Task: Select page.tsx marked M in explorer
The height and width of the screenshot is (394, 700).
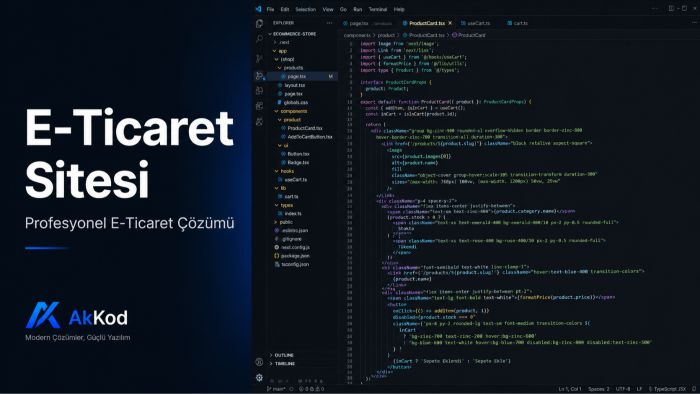Action: [x=302, y=77]
